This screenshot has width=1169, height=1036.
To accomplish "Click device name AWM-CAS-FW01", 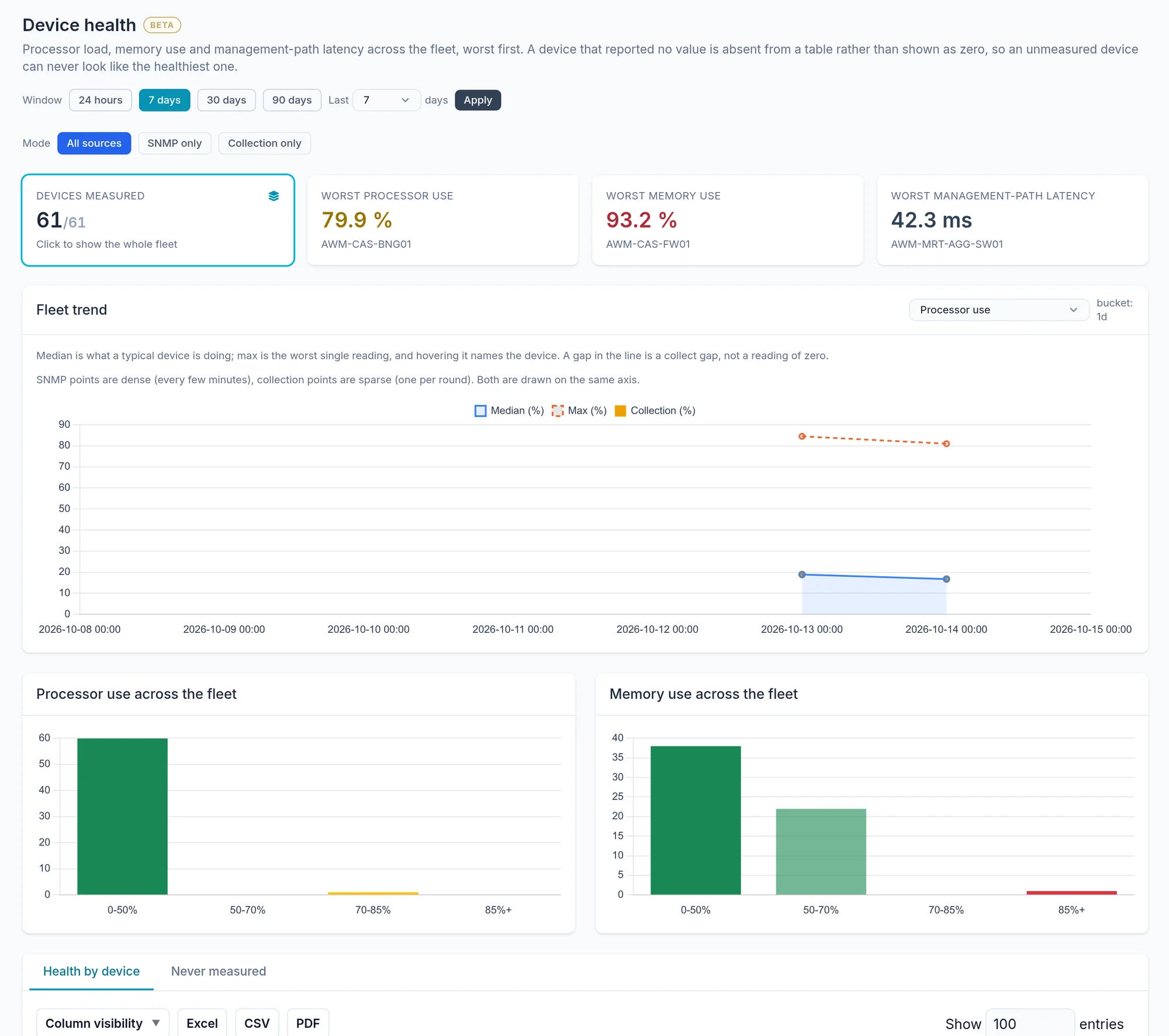I will coord(648,244).
